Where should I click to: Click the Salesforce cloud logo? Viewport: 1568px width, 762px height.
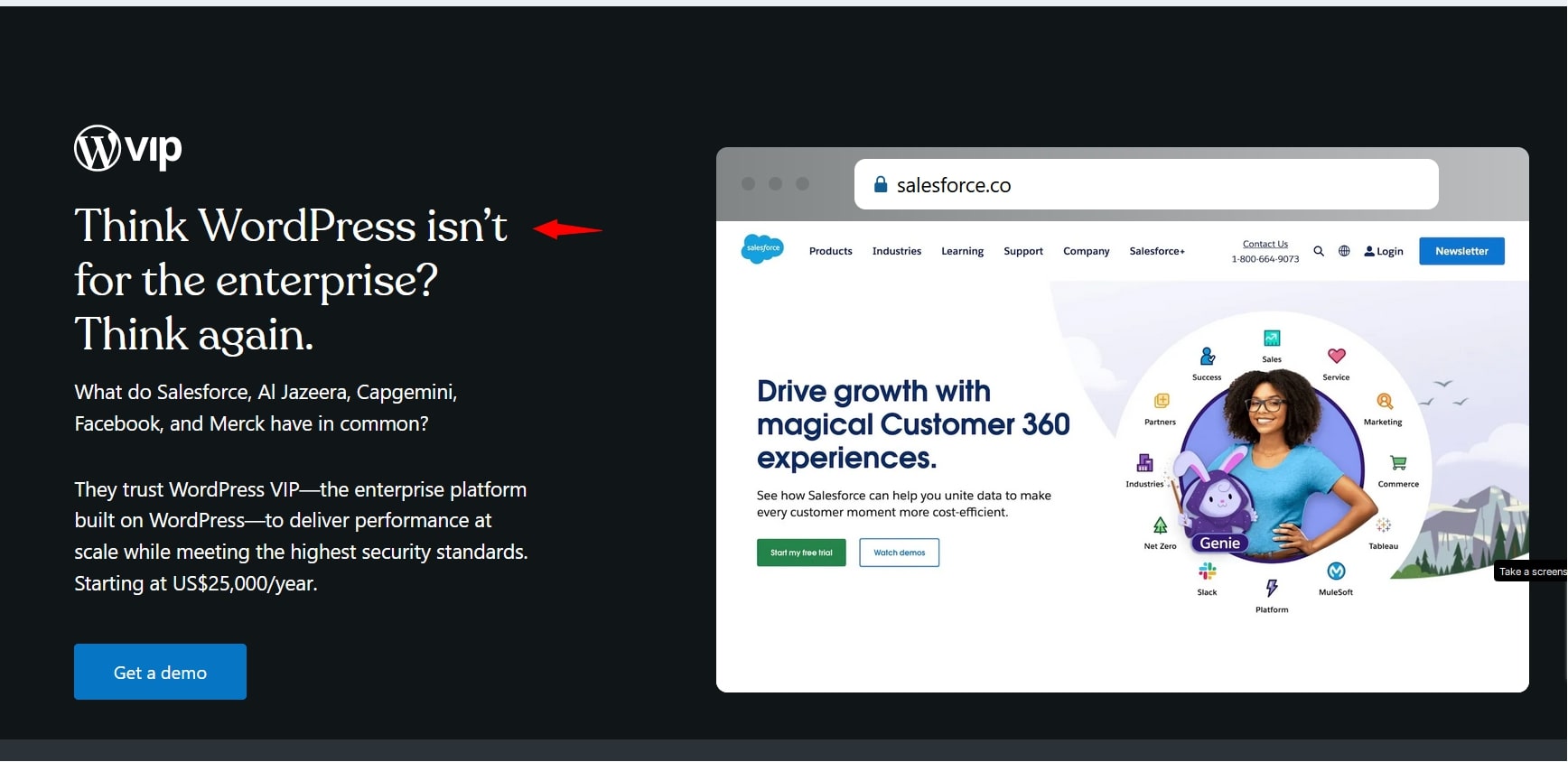pyautogui.click(x=762, y=248)
